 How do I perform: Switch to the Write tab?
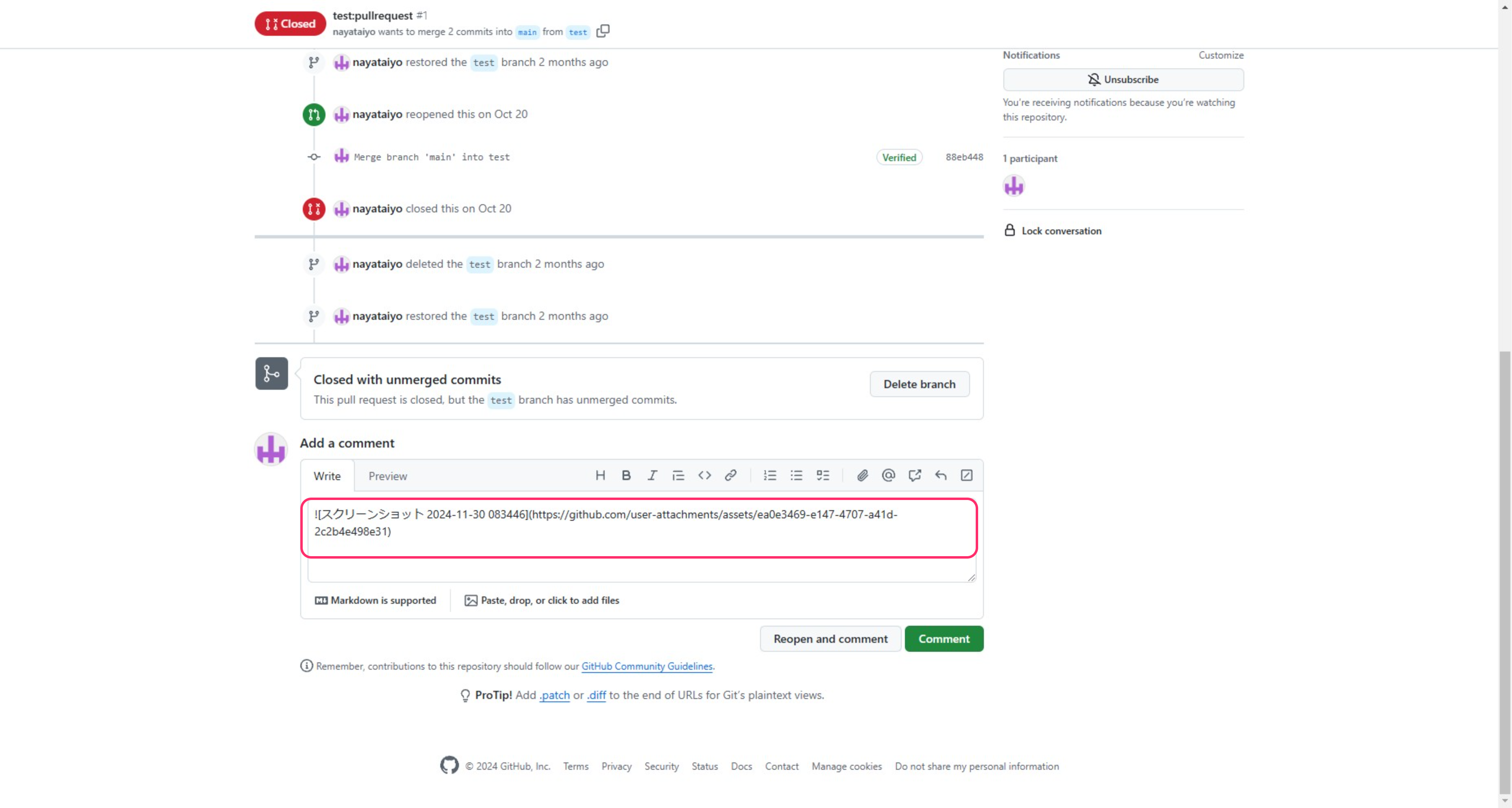pyautogui.click(x=327, y=476)
